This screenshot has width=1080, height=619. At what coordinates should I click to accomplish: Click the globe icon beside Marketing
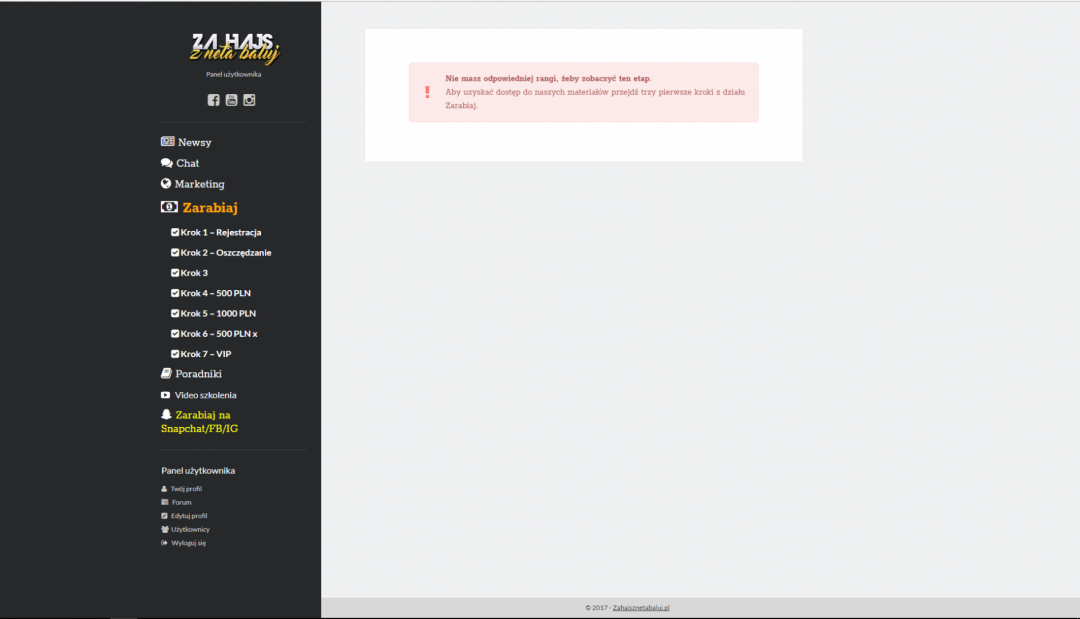[166, 184]
